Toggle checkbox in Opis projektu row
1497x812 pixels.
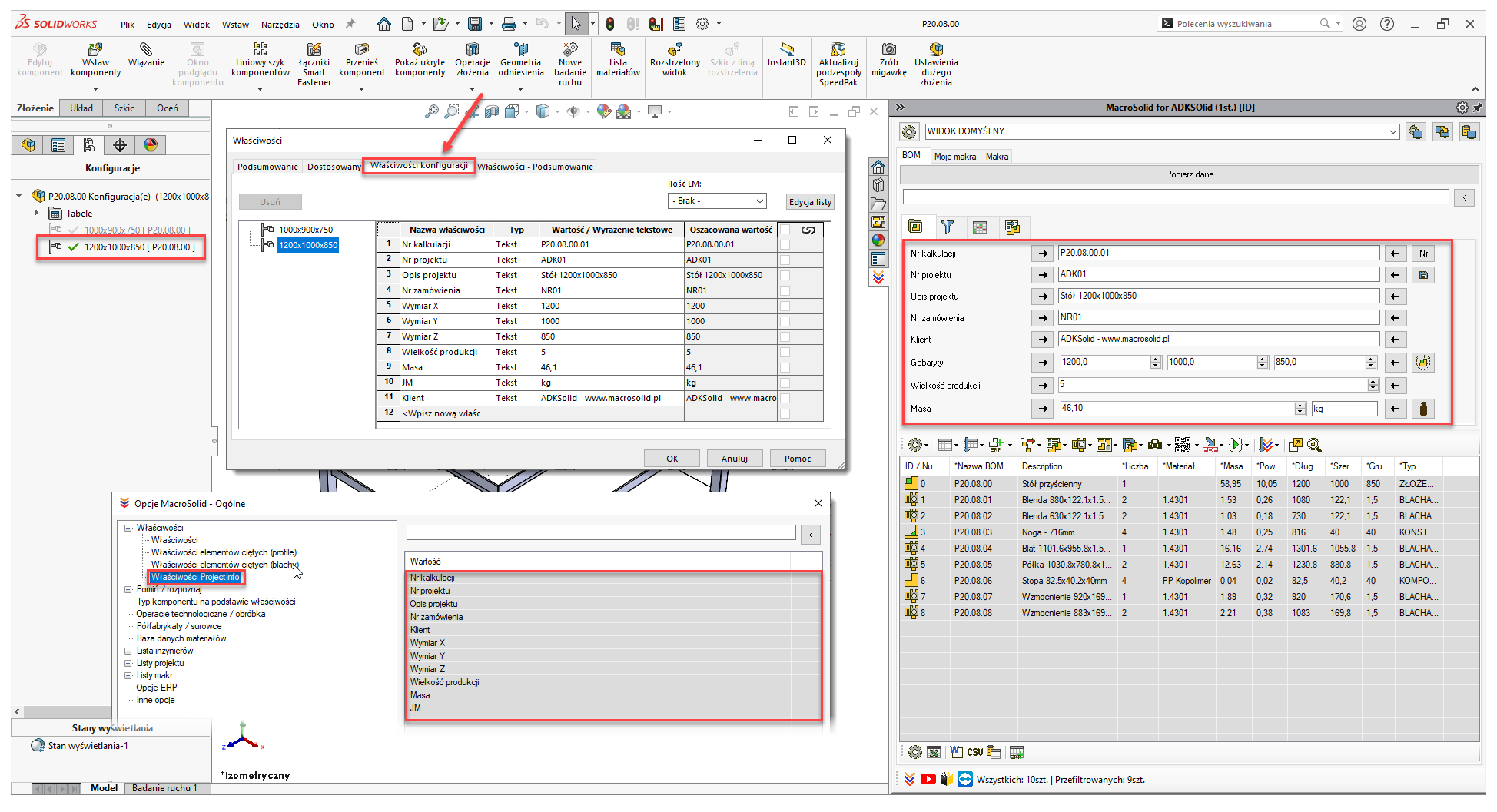(x=785, y=275)
